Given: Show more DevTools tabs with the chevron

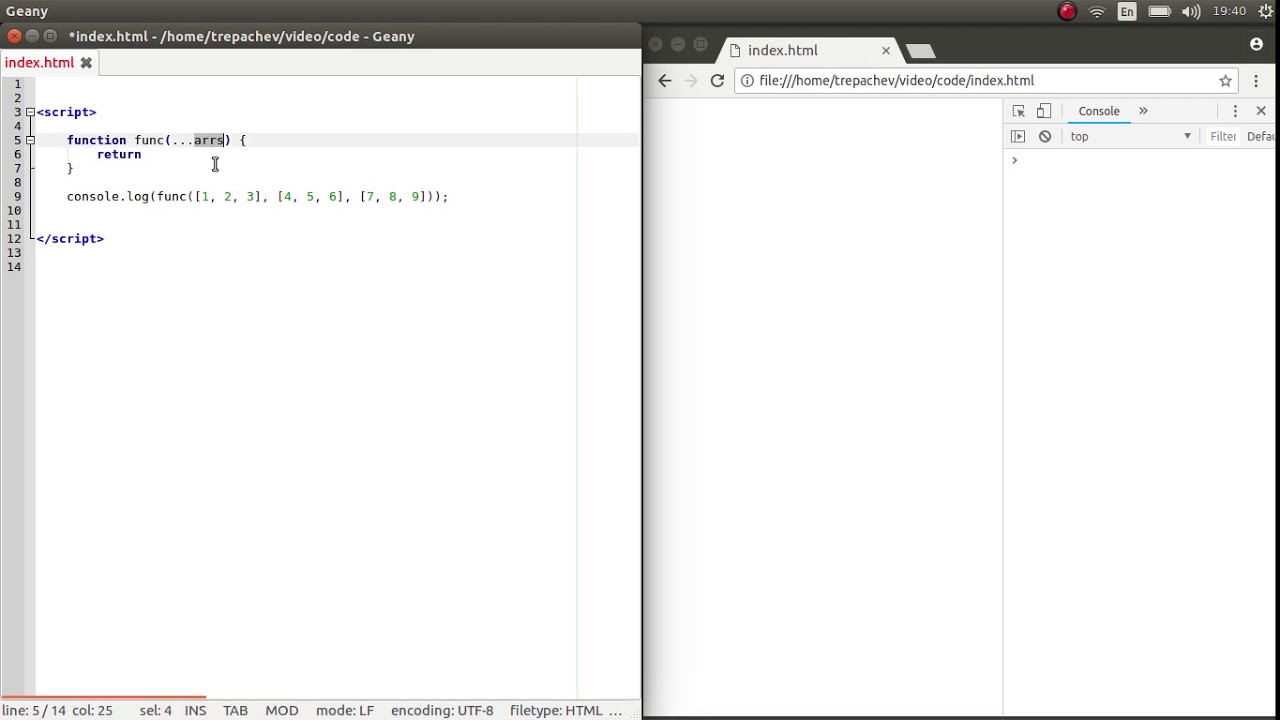Looking at the screenshot, I should pos(1143,111).
